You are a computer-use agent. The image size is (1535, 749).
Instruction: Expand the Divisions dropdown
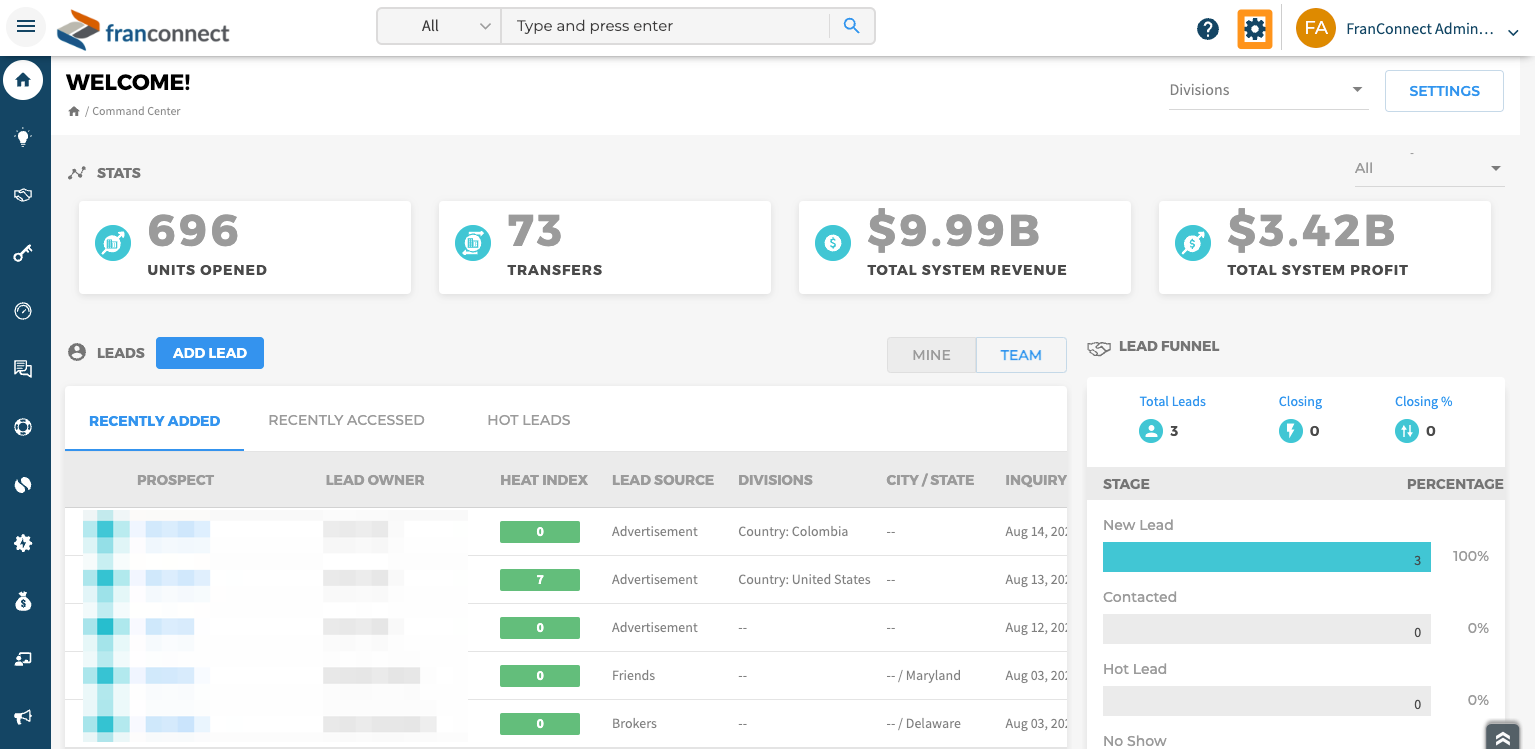click(x=1267, y=90)
